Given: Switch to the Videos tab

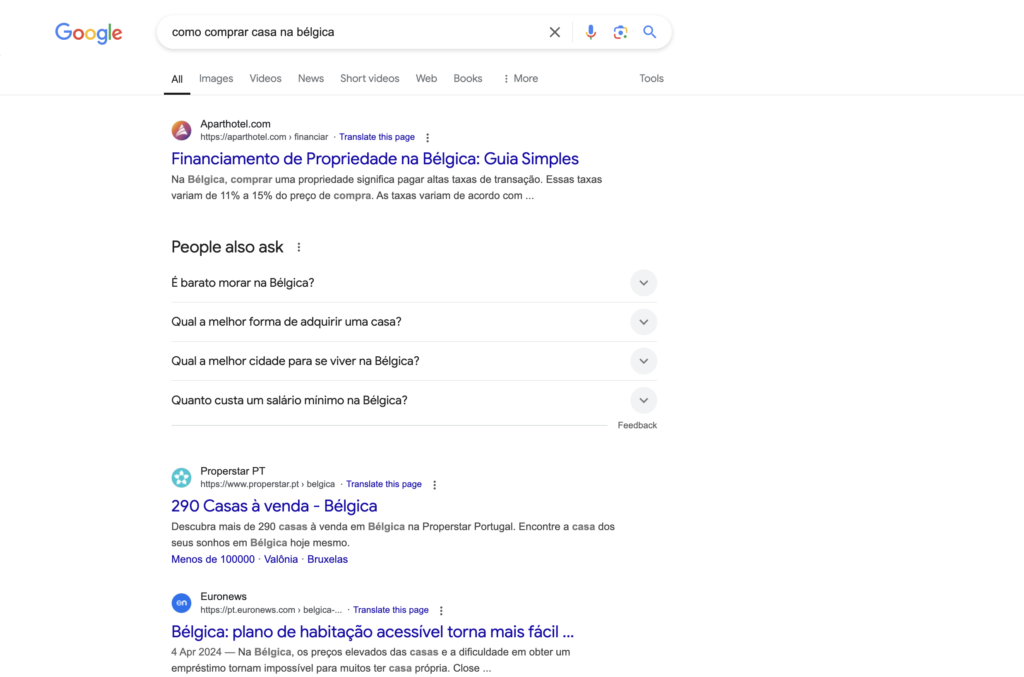Looking at the screenshot, I should pyautogui.click(x=265, y=78).
